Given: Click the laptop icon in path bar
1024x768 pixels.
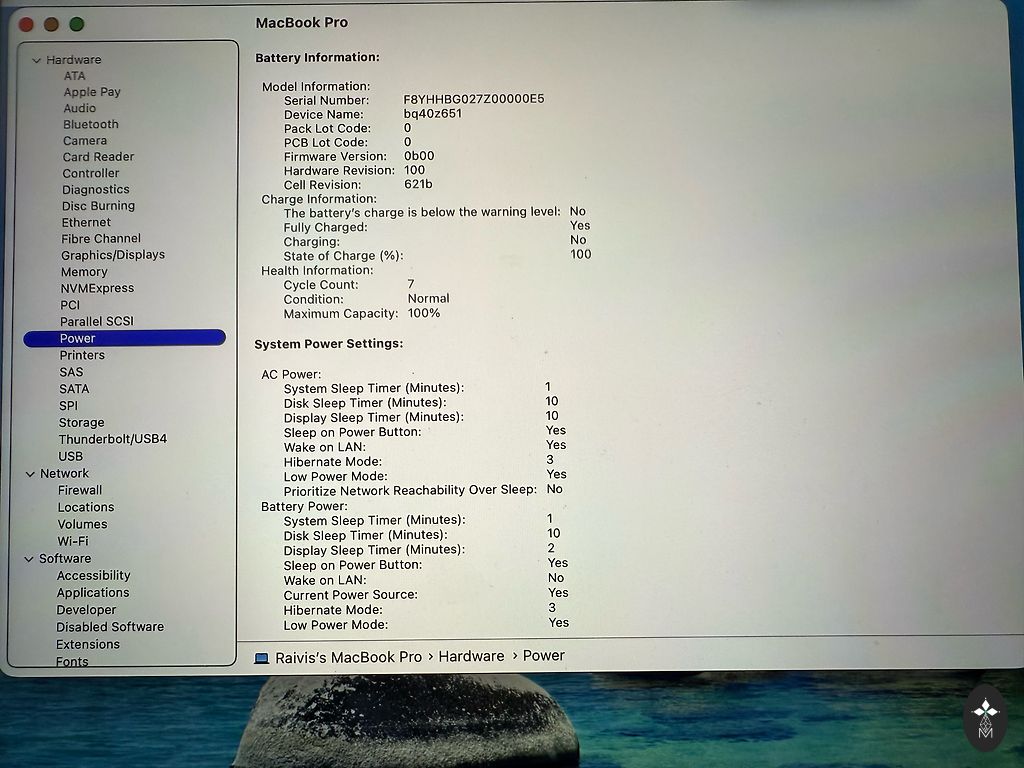Looking at the screenshot, I should [x=262, y=658].
